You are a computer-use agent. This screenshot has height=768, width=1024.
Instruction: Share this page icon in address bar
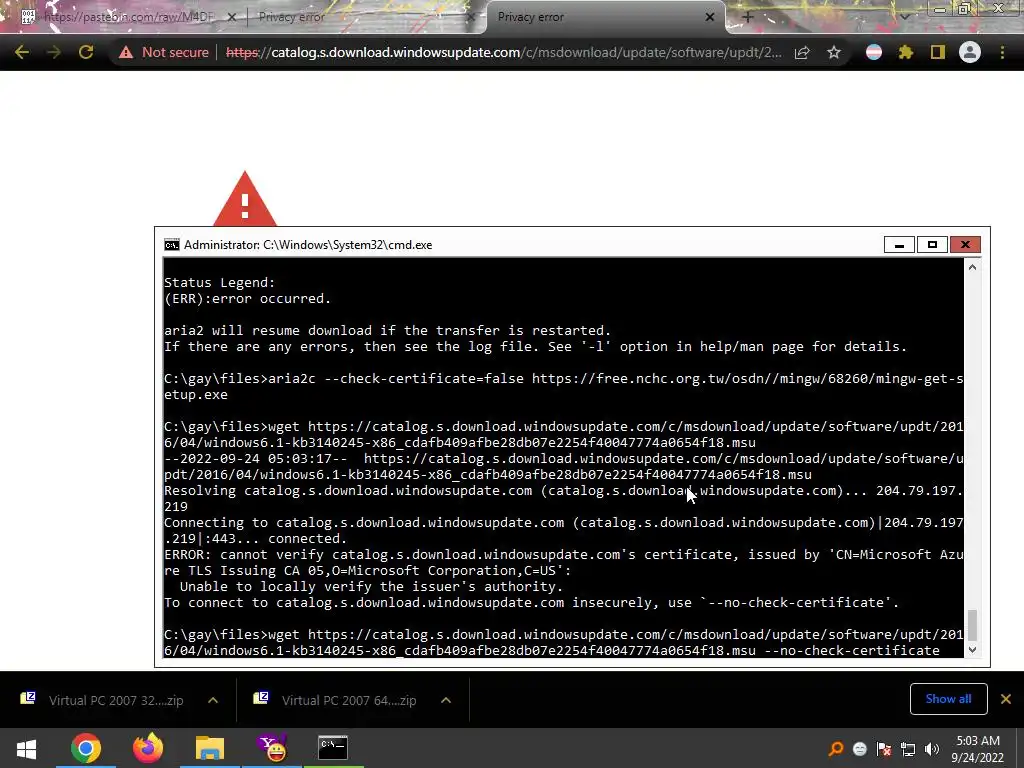pyautogui.click(x=802, y=52)
